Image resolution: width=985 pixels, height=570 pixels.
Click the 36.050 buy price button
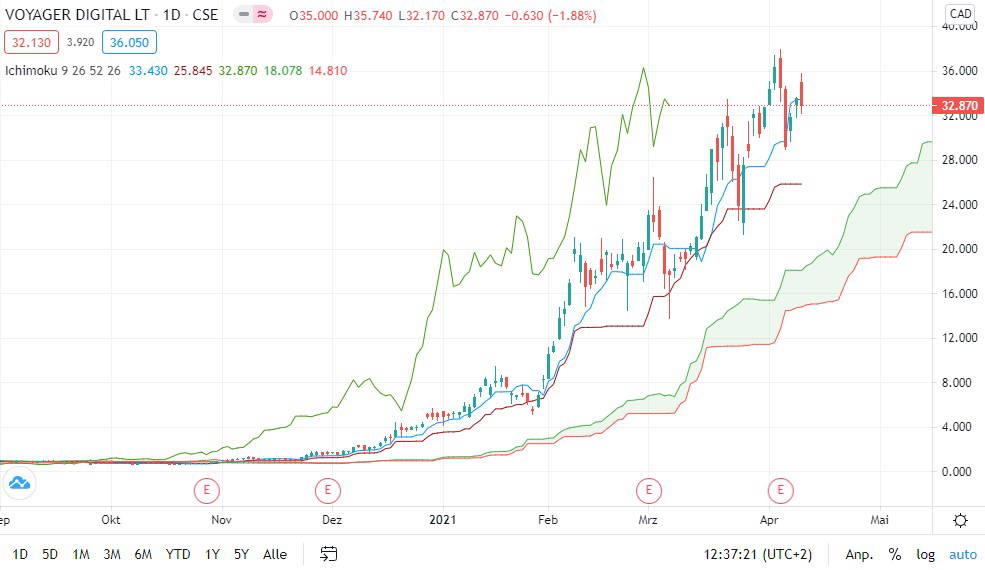coord(129,43)
